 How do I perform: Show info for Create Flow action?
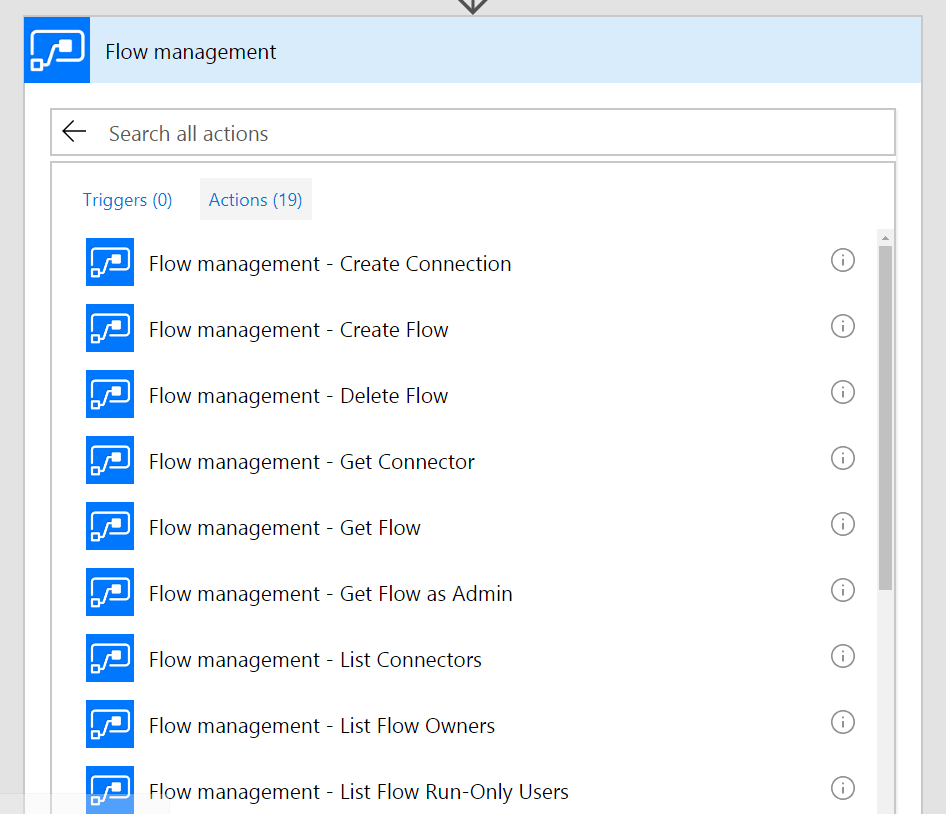click(843, 326)
